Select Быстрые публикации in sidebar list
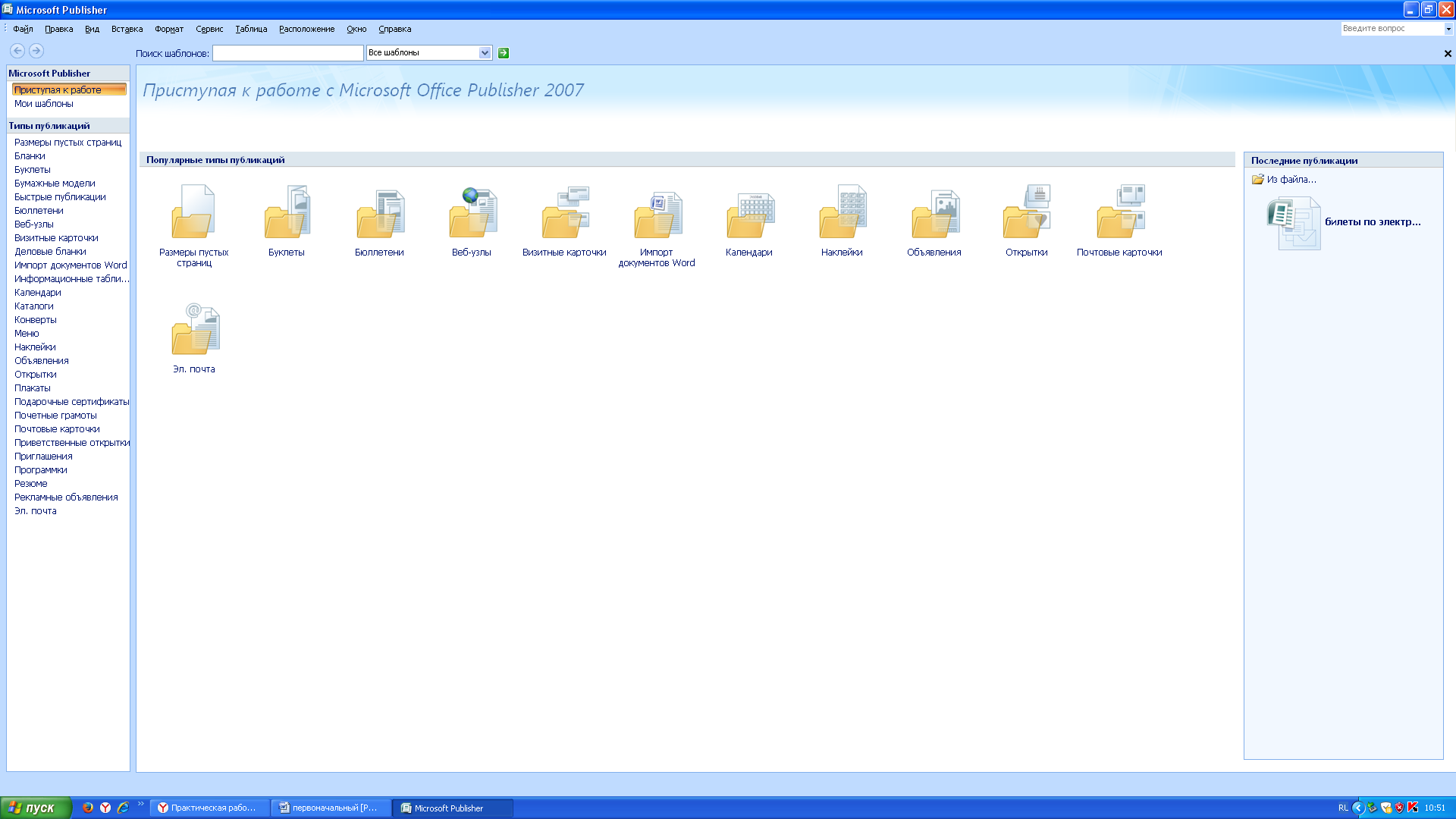1456x819 pixels. pos(60,197)
